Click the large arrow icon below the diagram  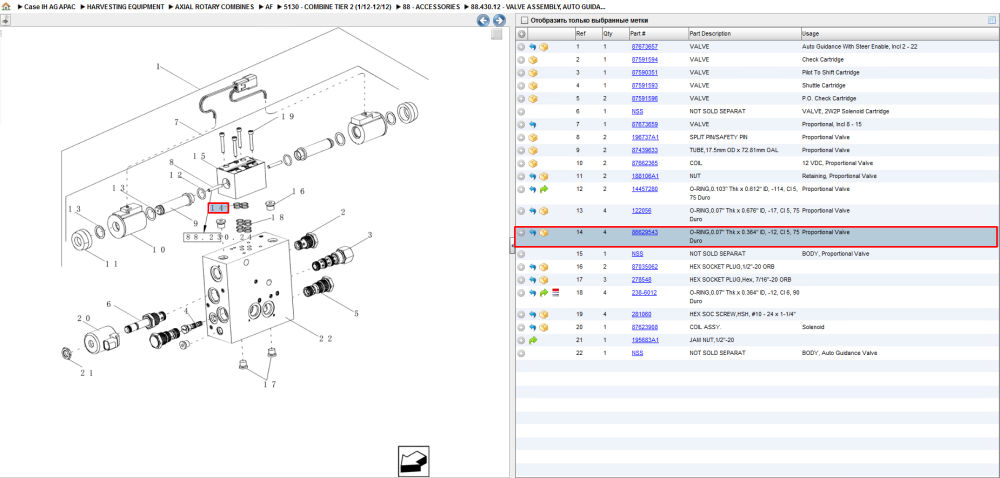[x=413, y=461]
